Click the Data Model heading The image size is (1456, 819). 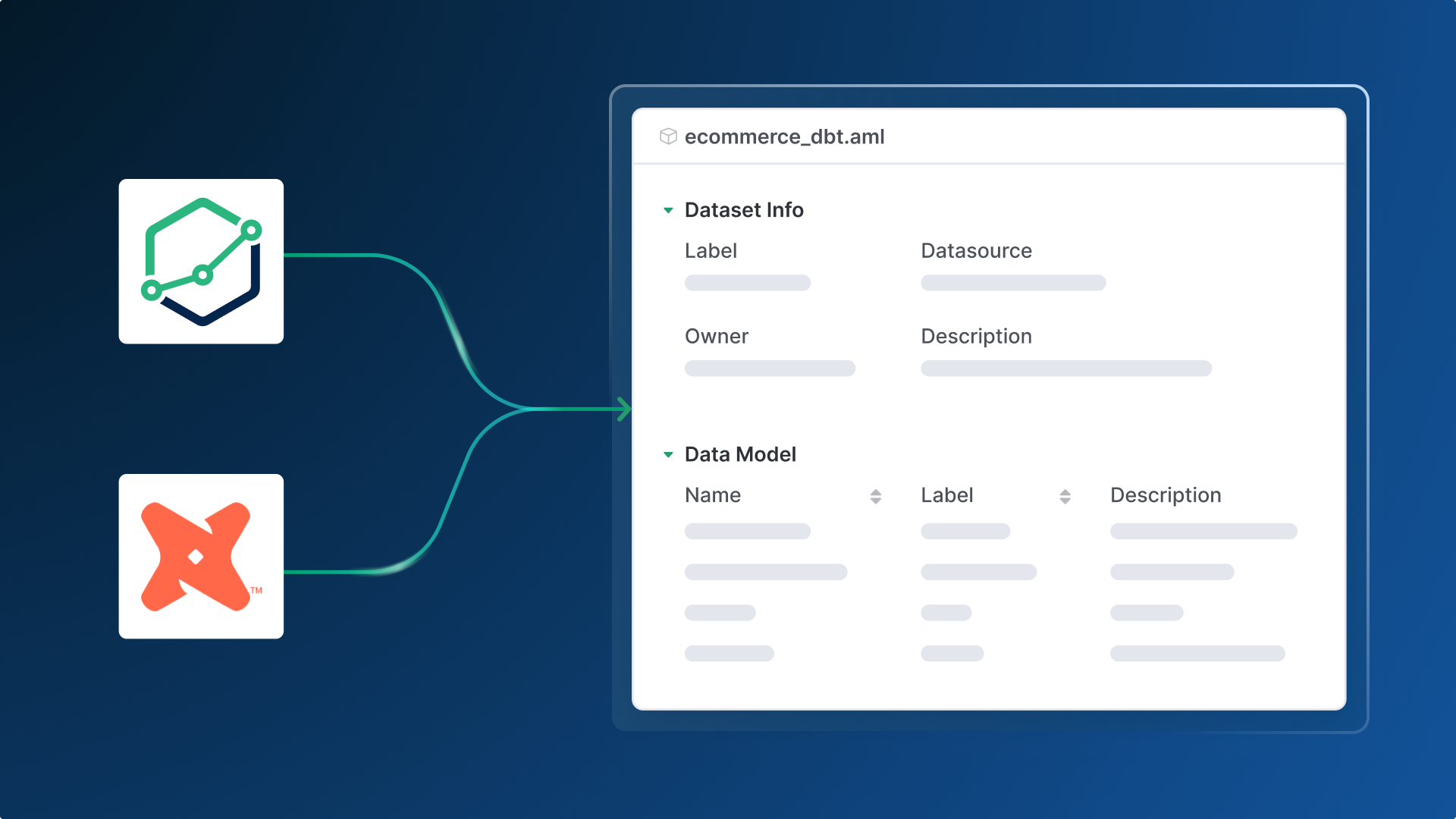[x=740, y=454]
